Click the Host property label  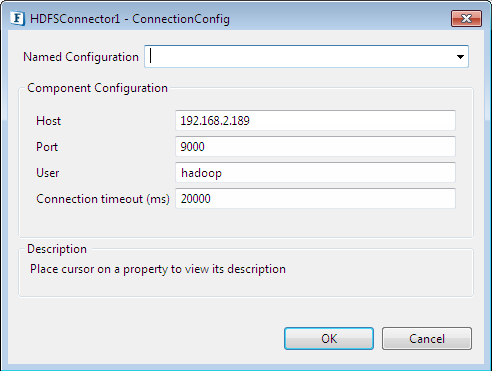[x=48, y=121]
